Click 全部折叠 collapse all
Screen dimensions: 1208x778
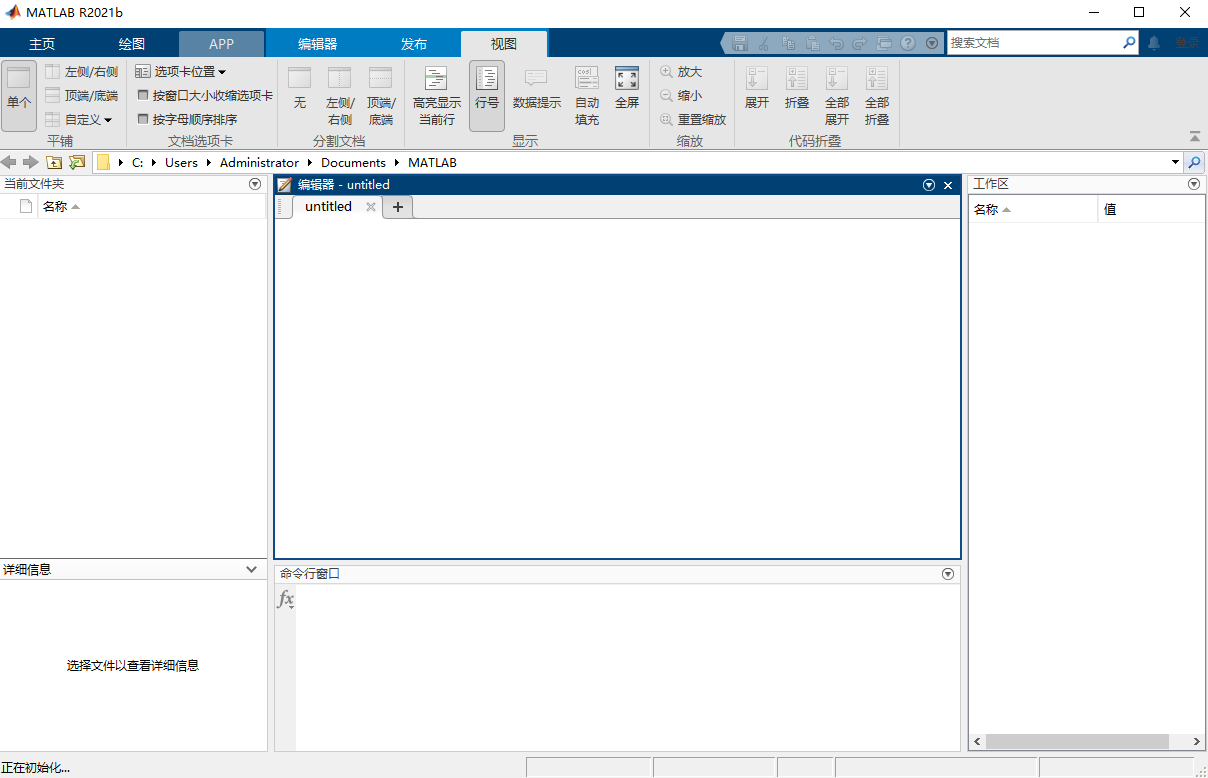click(877, 96)
